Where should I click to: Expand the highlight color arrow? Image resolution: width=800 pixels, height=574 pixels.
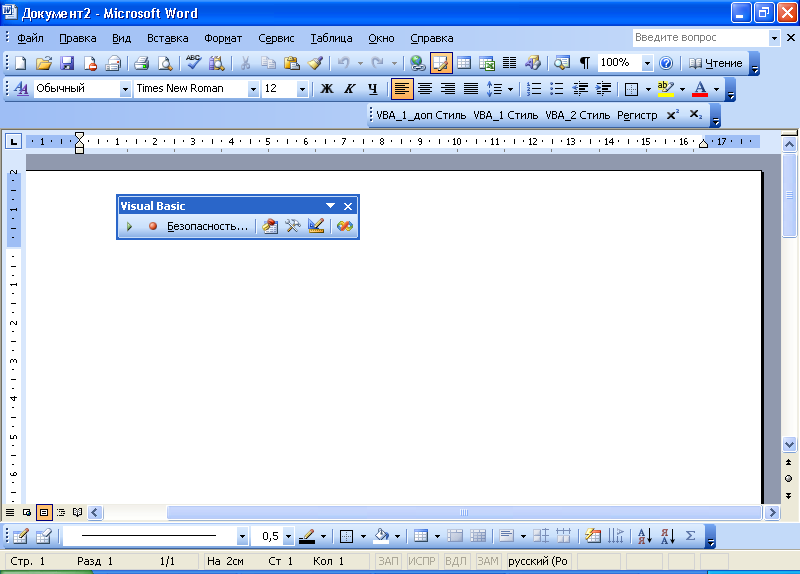pyautogui.click(x=682, y=89)
